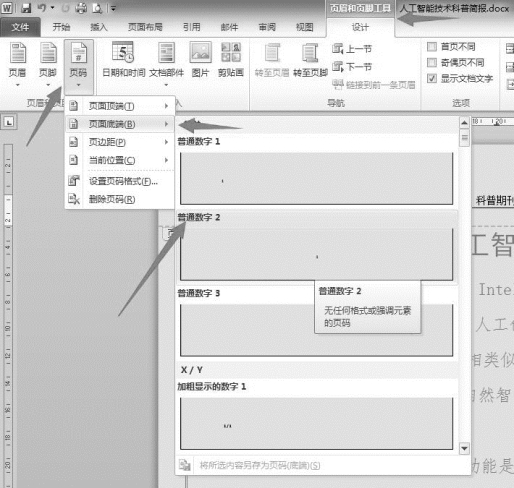
Task: Enable the 首页不同 checkbox
Action: click(432, 47)
